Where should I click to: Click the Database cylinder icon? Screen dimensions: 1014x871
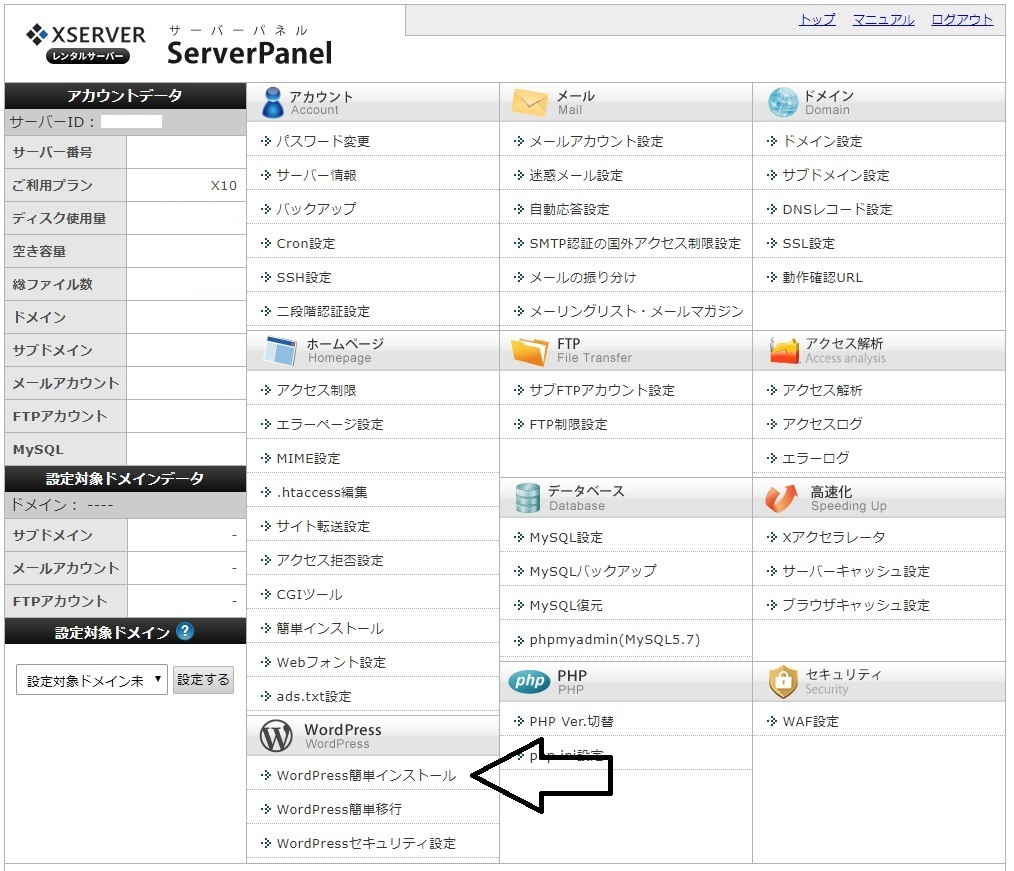[x=528, y=498]
